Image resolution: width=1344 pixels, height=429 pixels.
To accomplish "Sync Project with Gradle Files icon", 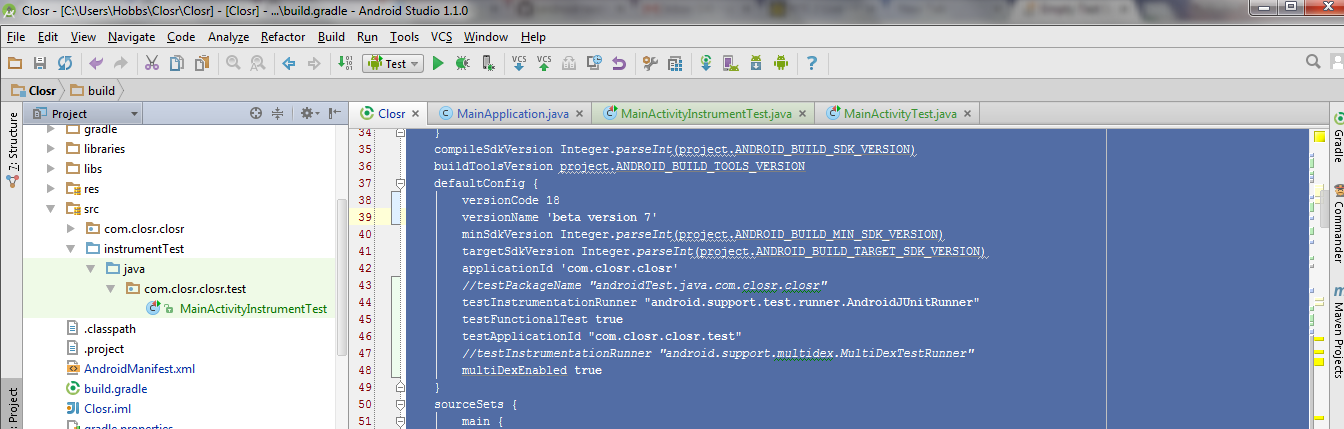I will click(x=706, y=63).
